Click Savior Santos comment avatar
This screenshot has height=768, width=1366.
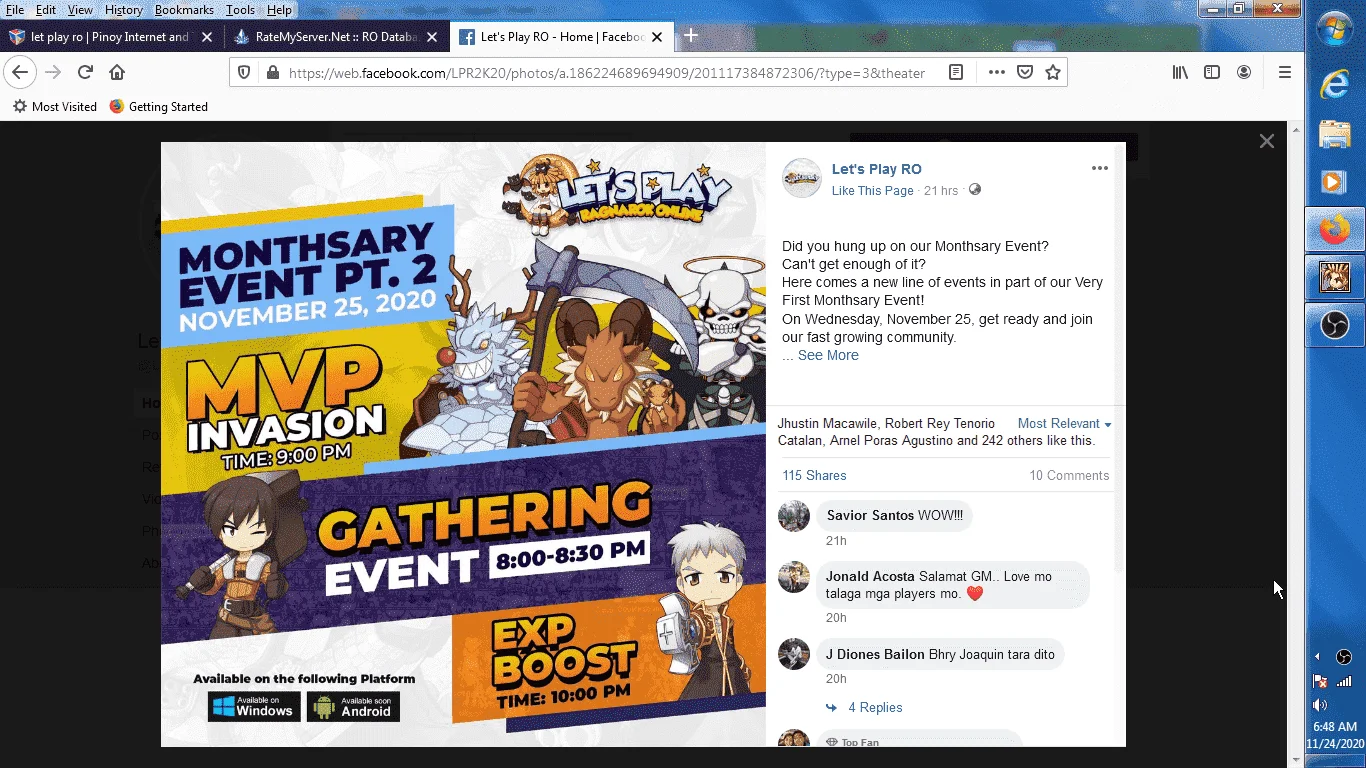click(x=794, y=516)
